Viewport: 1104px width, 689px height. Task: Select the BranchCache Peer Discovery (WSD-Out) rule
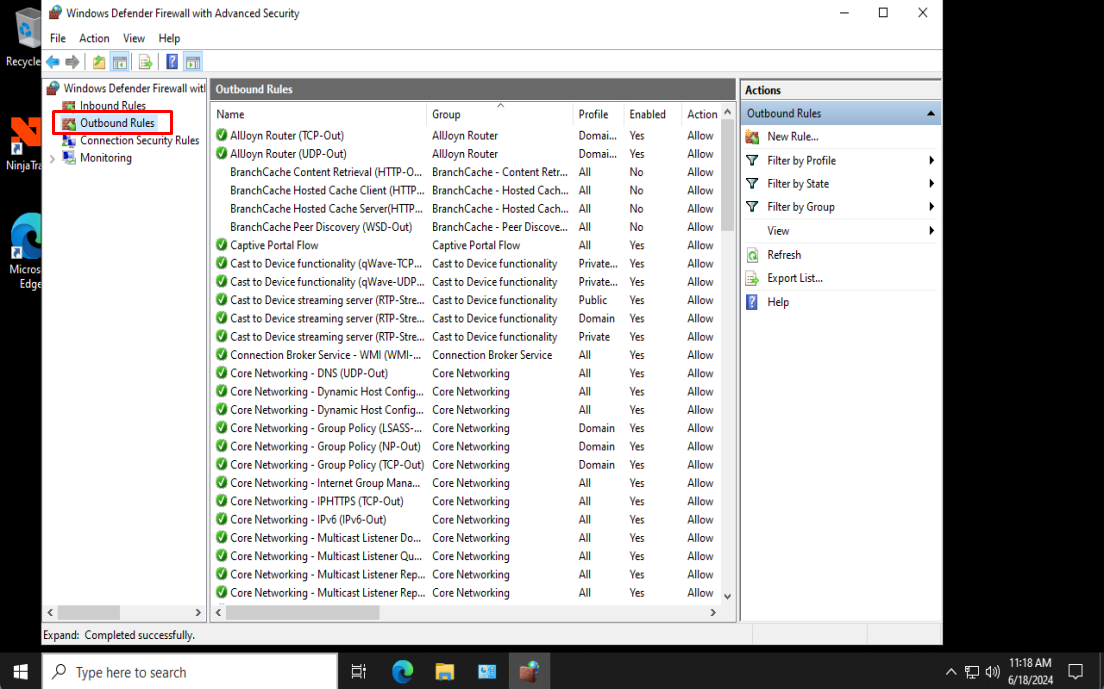(x=321, y=227)
